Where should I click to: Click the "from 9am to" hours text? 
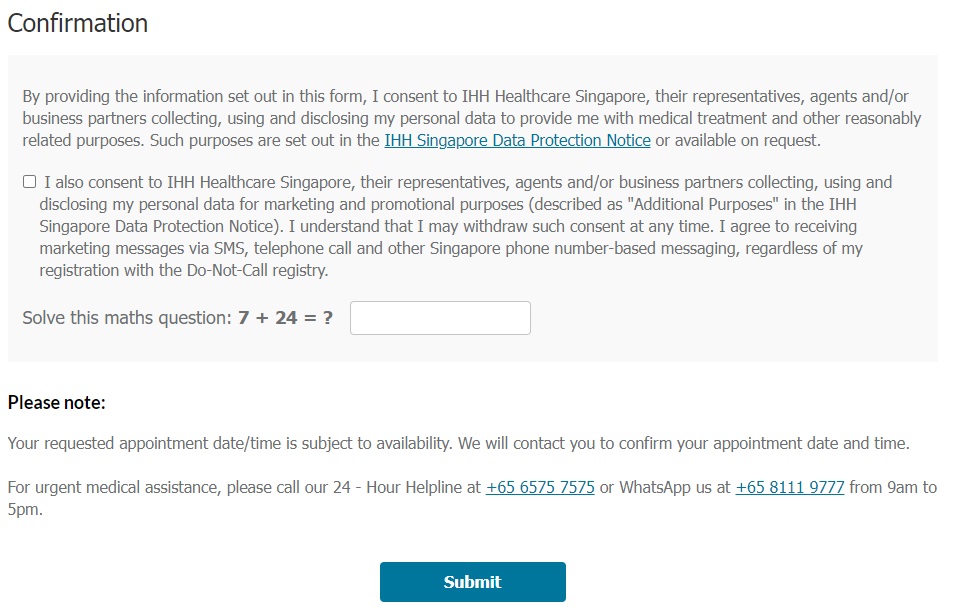(893, 488)
